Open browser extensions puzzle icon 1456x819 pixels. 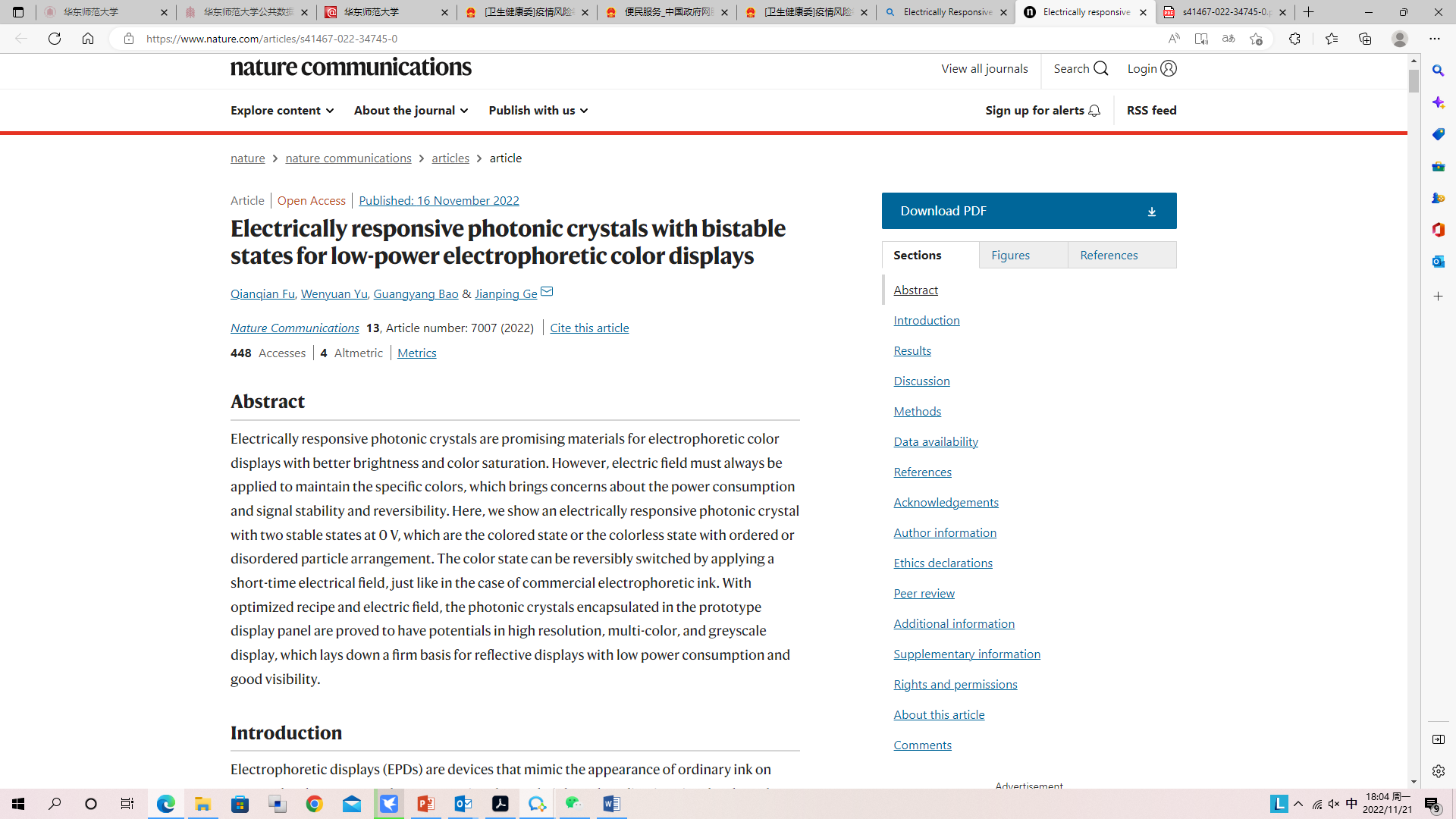pos(1294,39)
